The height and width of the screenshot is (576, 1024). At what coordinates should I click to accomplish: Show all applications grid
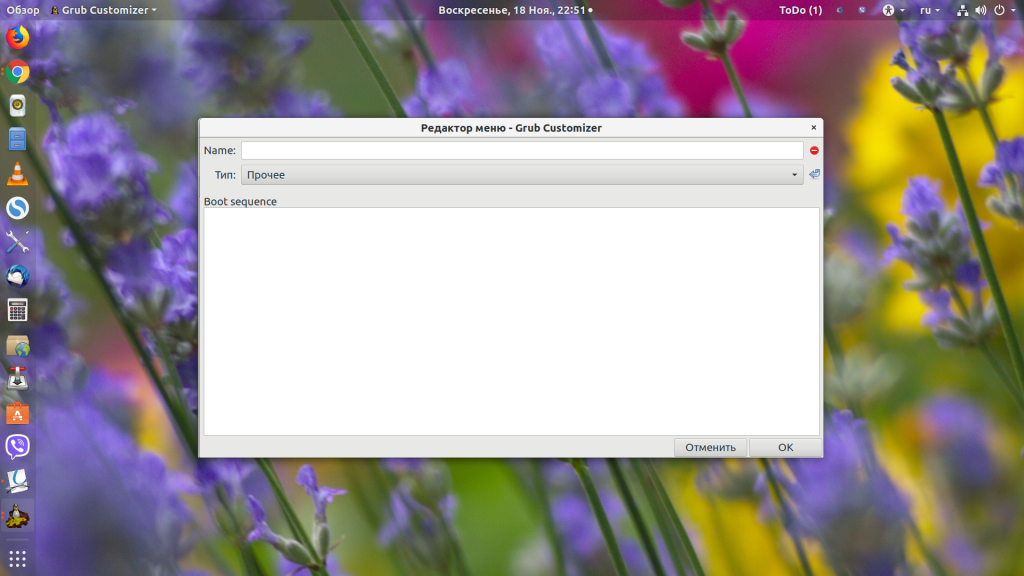17,558
